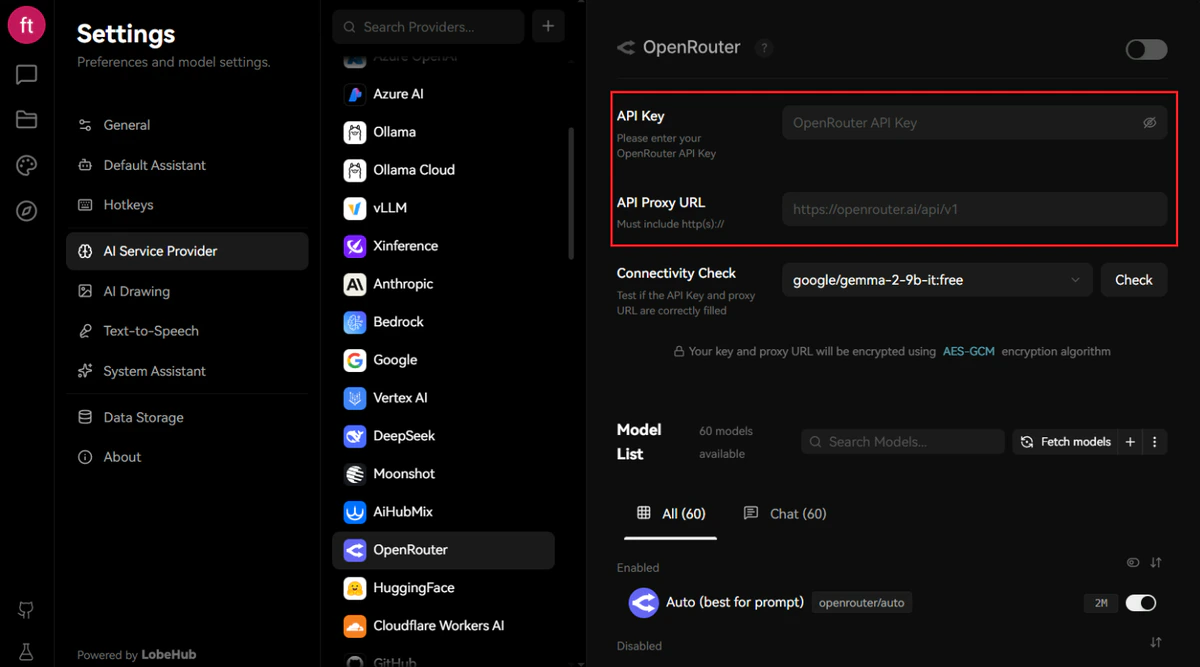The image size is (1200, 667).
Task: Click the API Proxy URL field
Action: (974, 209)
